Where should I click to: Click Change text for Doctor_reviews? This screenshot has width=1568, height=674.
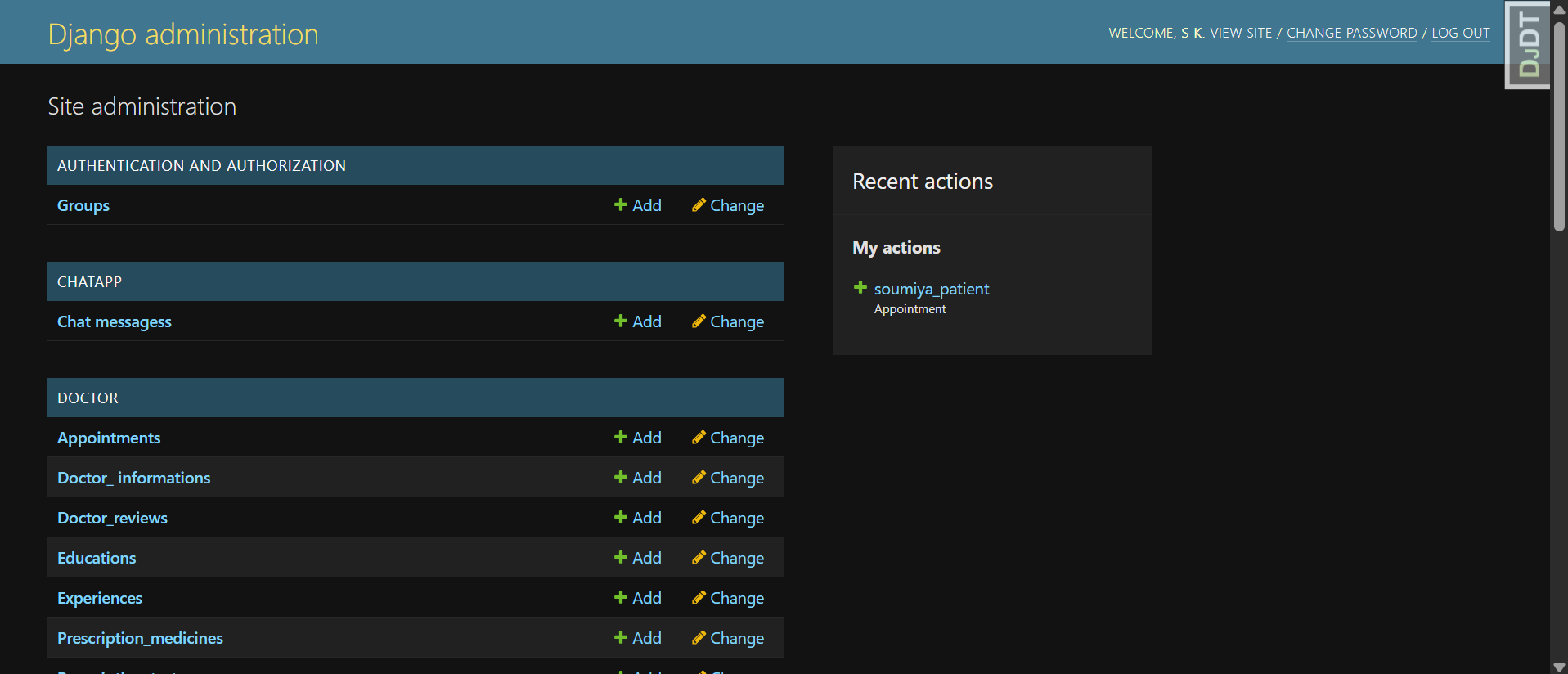(x=737, y=519)
